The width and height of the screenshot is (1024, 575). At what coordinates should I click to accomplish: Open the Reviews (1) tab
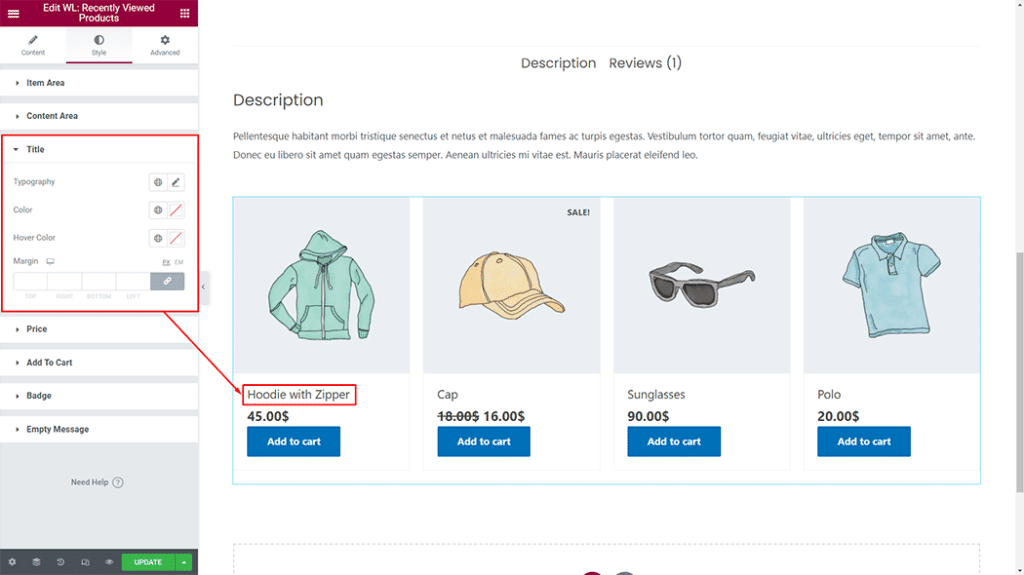point(645,63)
